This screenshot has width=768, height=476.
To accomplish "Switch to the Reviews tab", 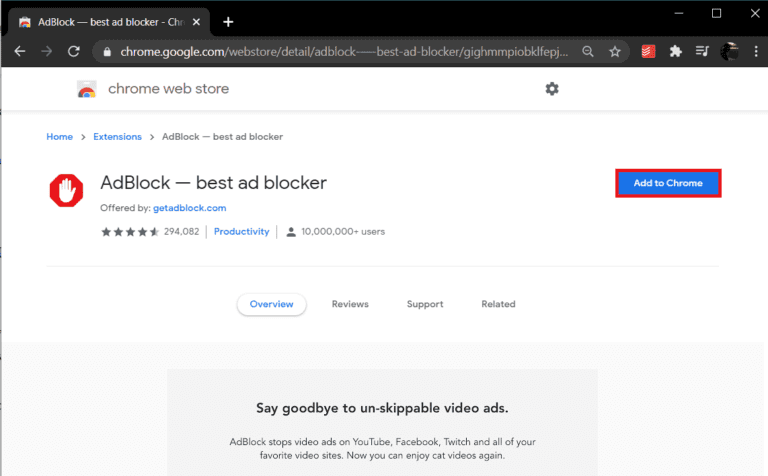I will coord(350,304).
